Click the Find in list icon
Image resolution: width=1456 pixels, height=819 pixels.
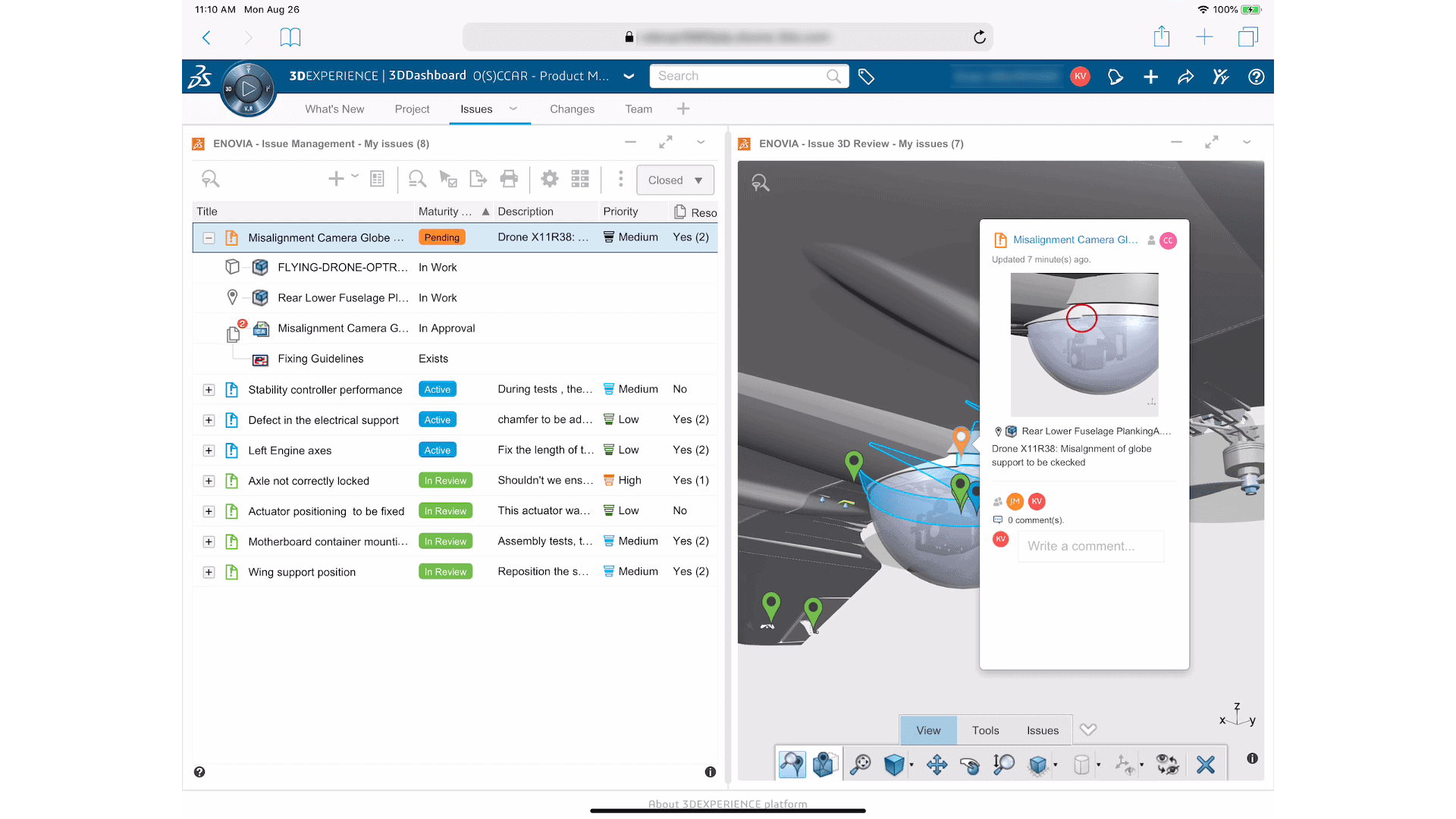click(417, 179)
